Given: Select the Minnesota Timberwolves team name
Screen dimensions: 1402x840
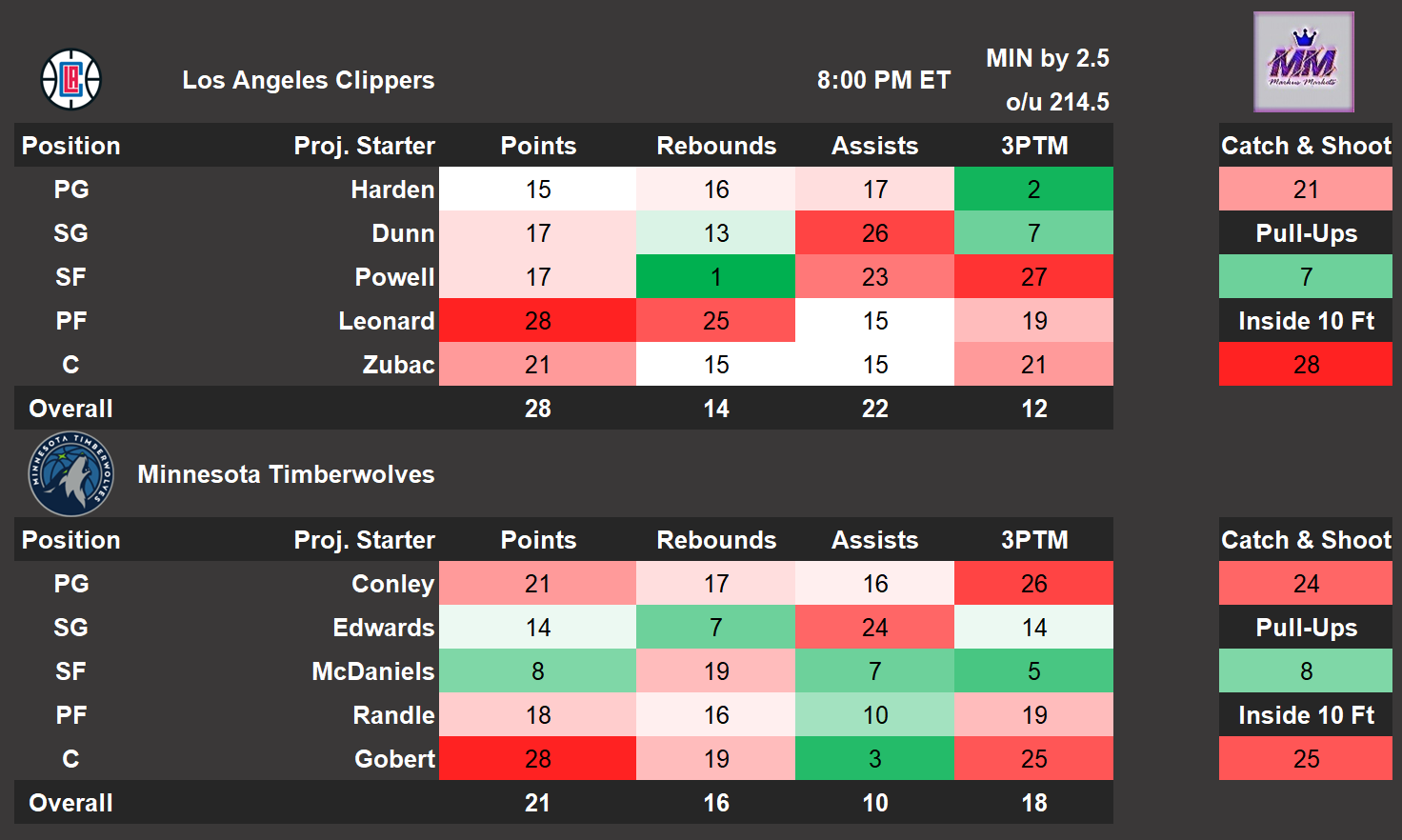Looking at the screenshot, I should tap(286, 474).
